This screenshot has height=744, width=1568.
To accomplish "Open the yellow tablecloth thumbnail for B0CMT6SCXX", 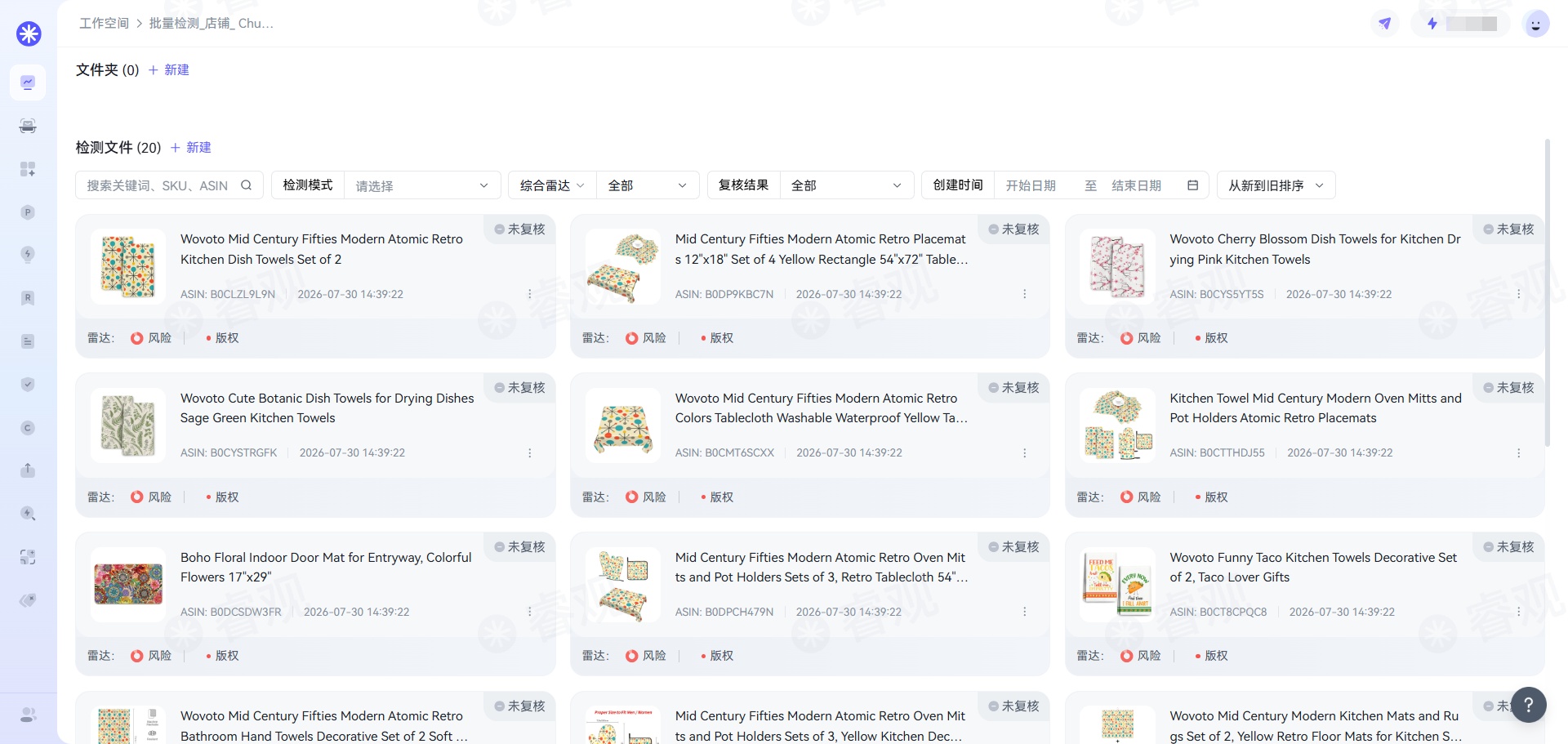I will (623, 425).
